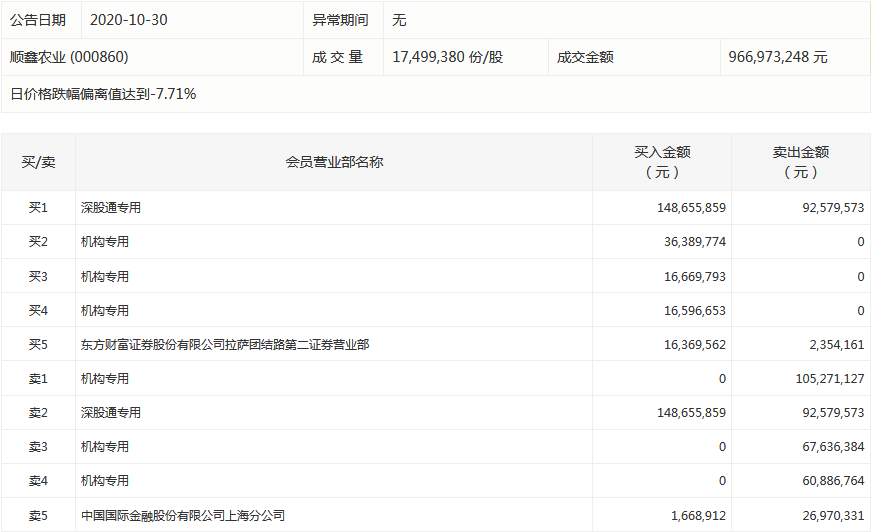Sort by the 卖出金额 column header
The width and height of the screenshot is (872, 532).
[x=800, y=162]
